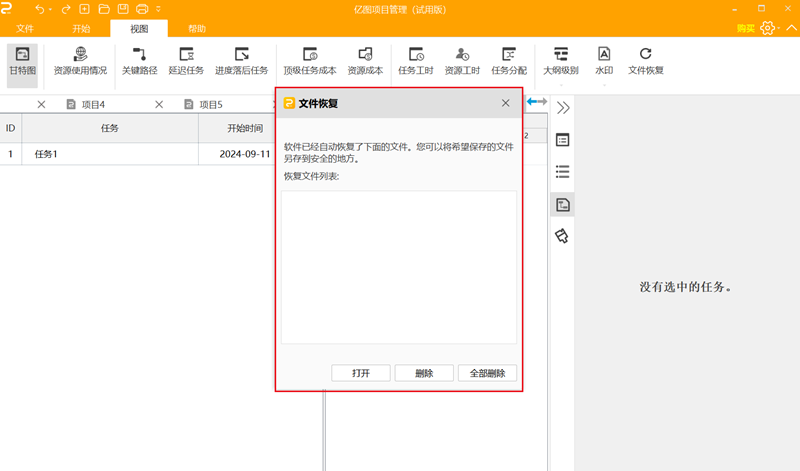Click inside the 恢复文件列表 list box
The height and width of the screenshot is (471, 800).
click(x=398, y=267)
